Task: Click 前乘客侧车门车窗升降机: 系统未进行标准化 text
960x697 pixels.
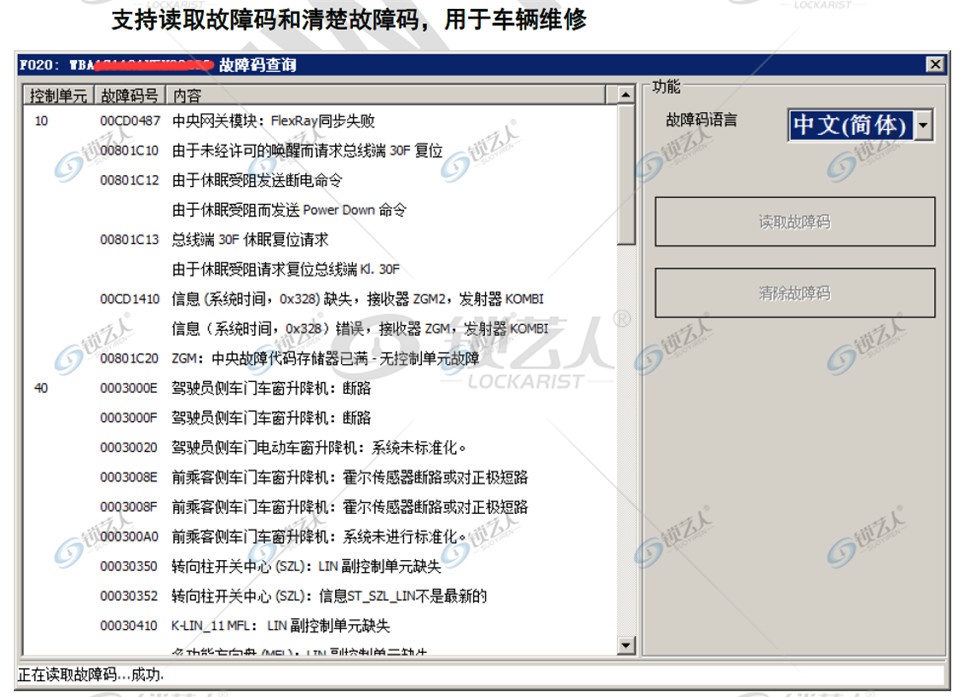Action: pyautogui.click(x=319, y=537)
